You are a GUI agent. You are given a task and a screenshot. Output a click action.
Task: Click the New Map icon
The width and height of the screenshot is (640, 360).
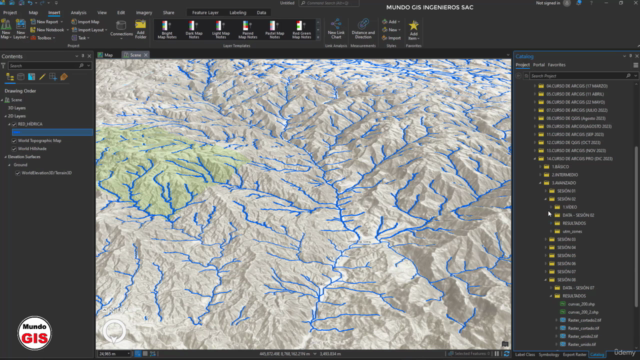click(6, 25)
